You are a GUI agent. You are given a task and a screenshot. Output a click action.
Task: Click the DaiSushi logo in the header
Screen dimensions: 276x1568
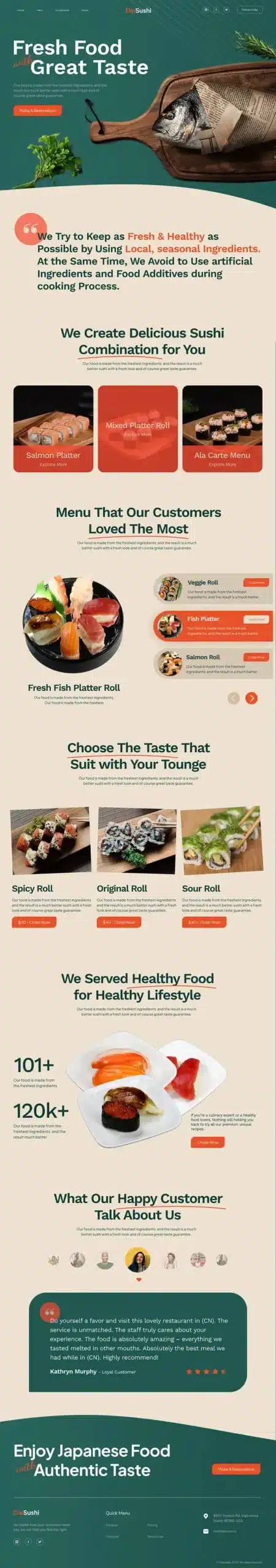tap(138, 10)
